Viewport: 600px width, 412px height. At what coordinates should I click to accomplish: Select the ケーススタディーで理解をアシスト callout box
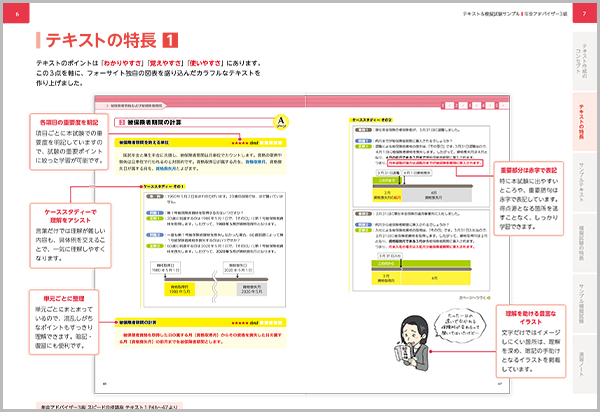pyautogui.click(x=70, y=235)
